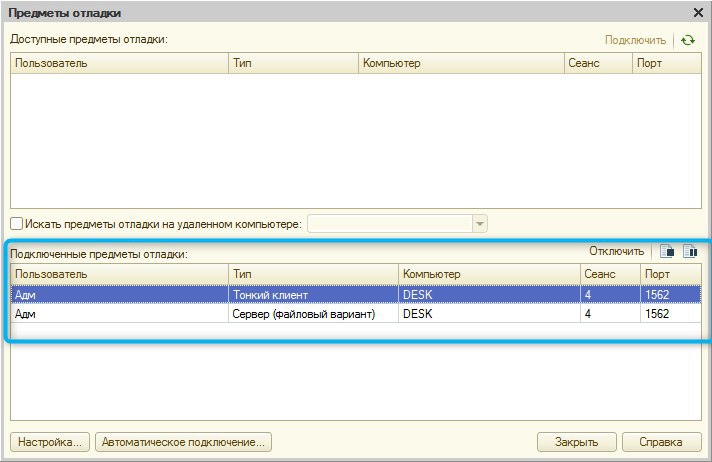Image resolution: width=712 pixels, height=462 pixels.
Task: Sort available items by Пользователь header
Action: coord(119,63)
